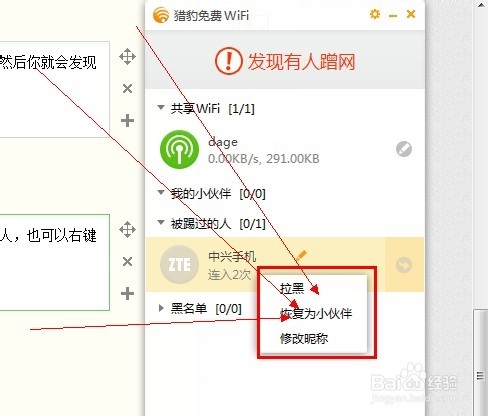
Task: Click into the text box containing 然后你就会发现
Action: [55, 89]
